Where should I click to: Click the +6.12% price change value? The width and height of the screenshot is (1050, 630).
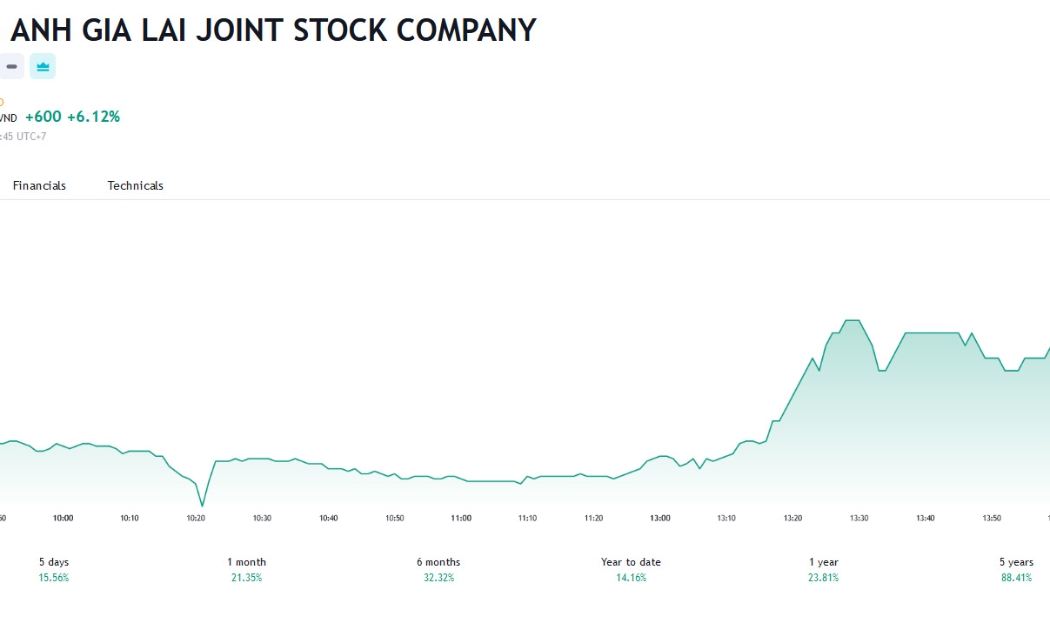point(94,116)
